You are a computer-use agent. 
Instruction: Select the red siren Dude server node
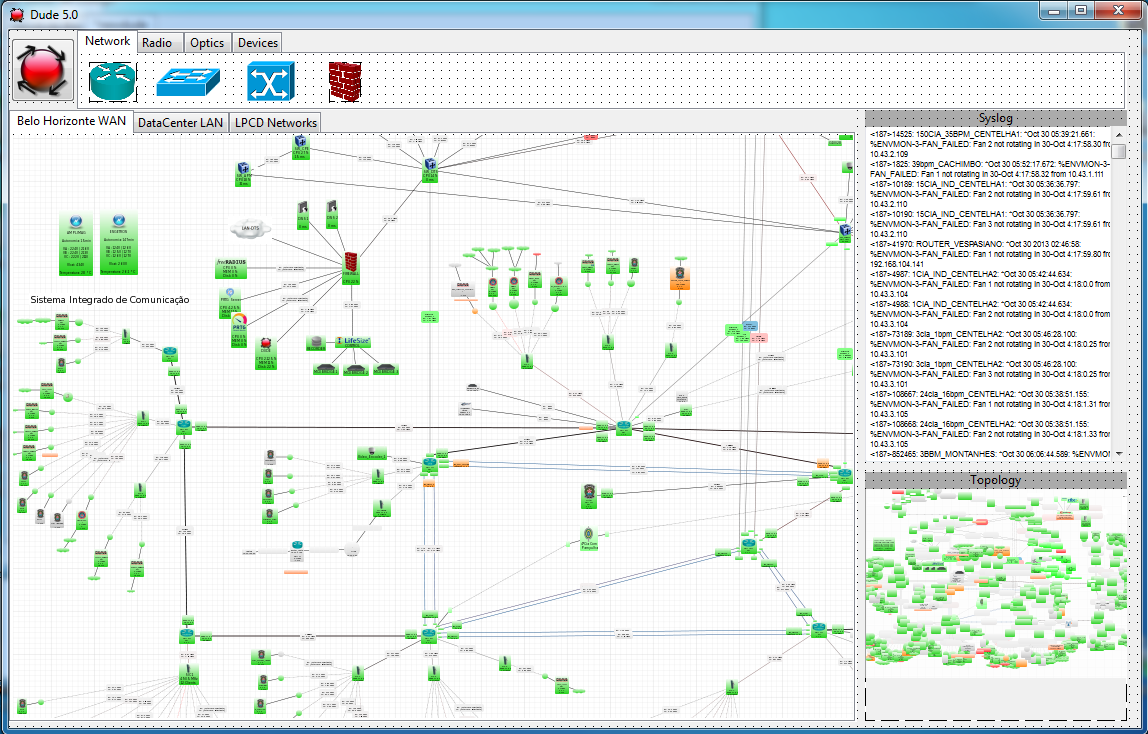click(266, 351)
